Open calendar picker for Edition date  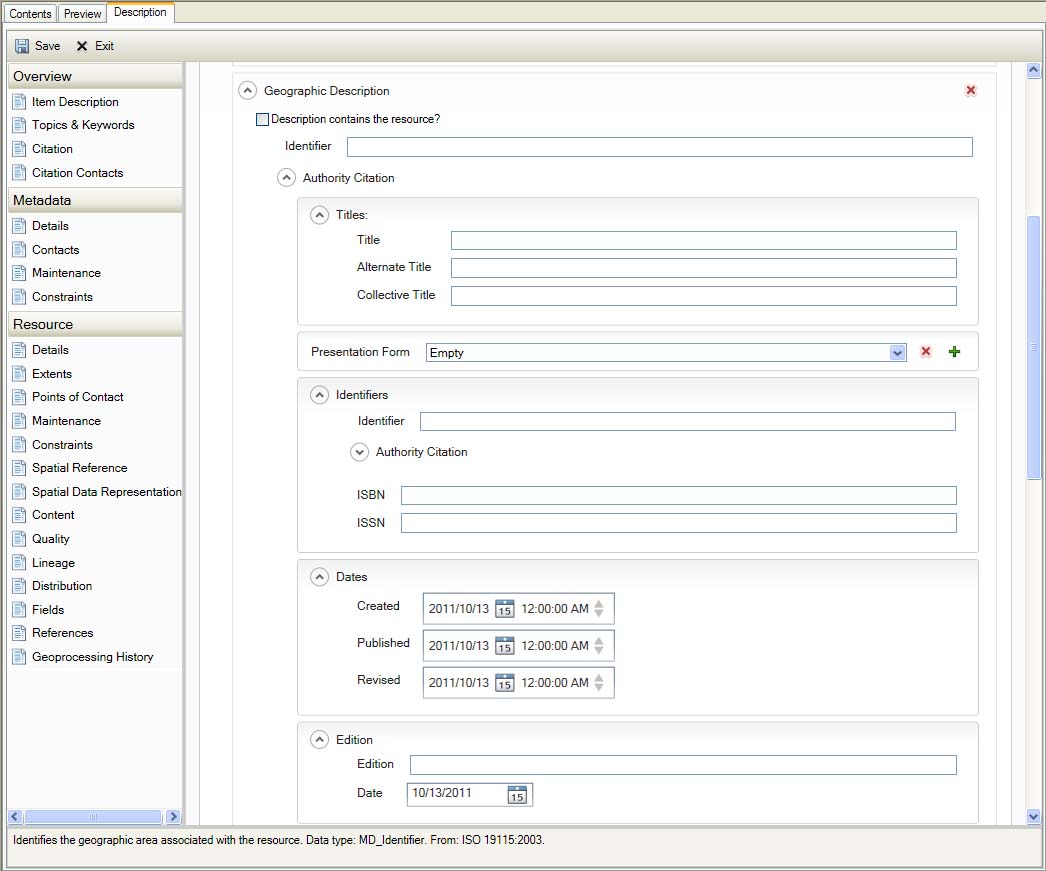coord(516,794)
